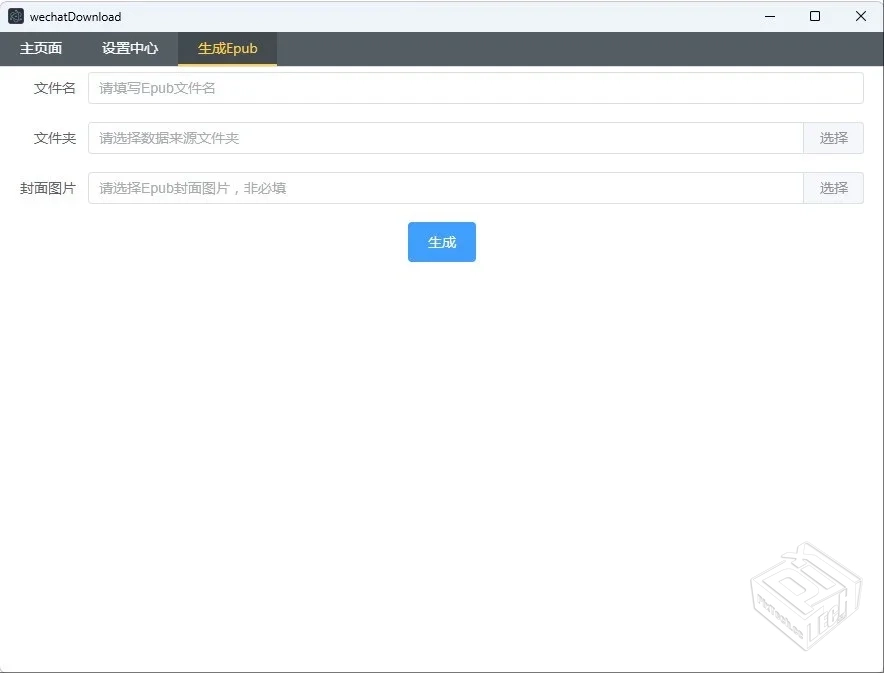Click the 文件名 input to enter Epub filename
This screenshot has width=884, height=673.
(x=400, y=88)
